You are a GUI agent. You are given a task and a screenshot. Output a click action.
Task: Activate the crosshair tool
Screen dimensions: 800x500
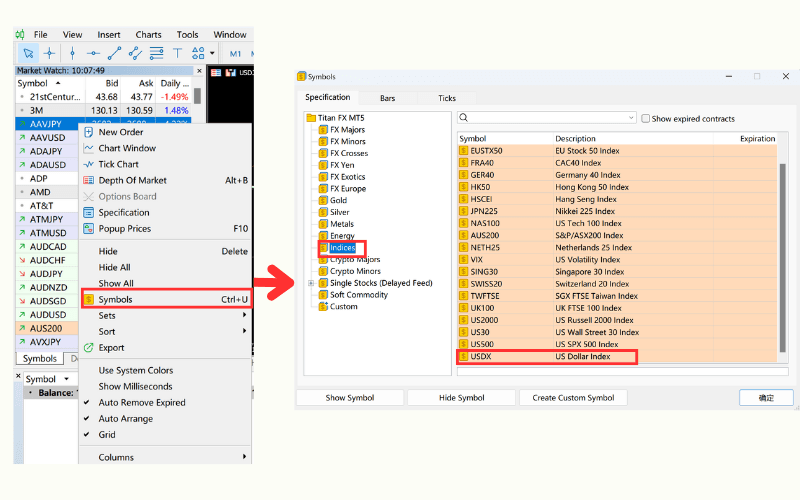tap(49, 53)
